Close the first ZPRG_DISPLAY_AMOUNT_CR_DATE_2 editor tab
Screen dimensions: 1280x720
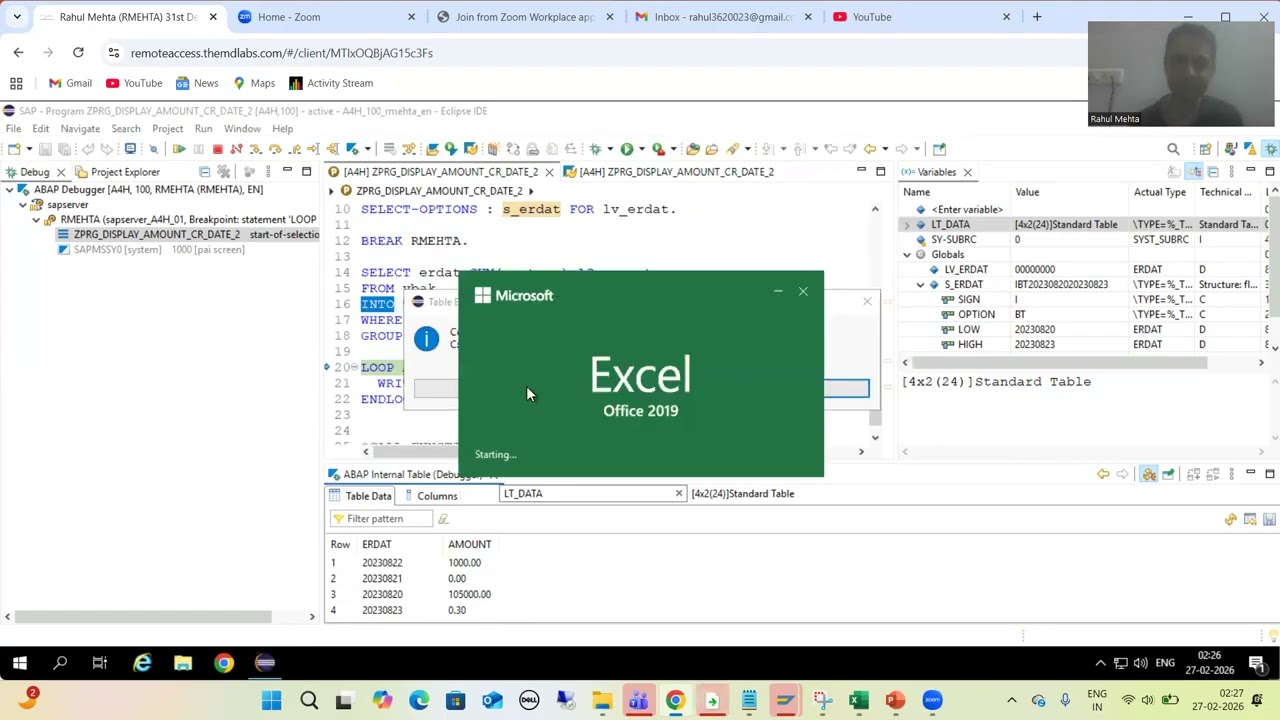pyautogui.click(x=549, y=172)
